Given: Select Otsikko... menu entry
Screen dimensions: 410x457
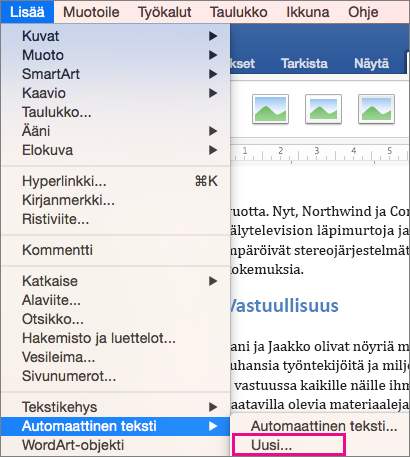Looking at the screenshot, I should coord(115,319).
